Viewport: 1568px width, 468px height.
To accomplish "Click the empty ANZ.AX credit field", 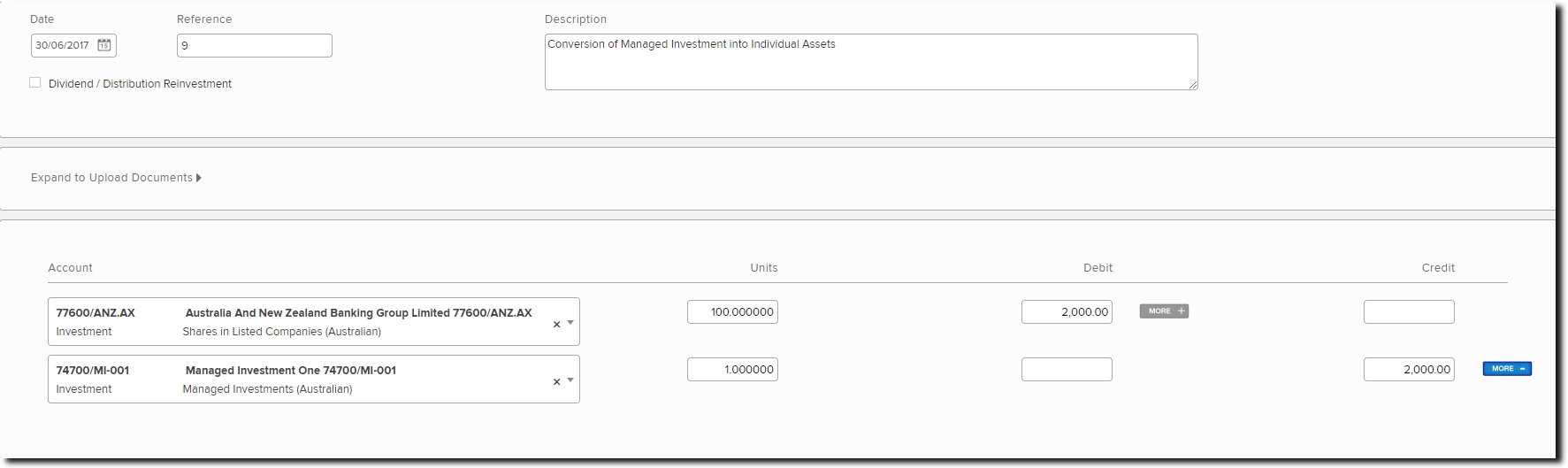I will click(x=1409, y=312).
